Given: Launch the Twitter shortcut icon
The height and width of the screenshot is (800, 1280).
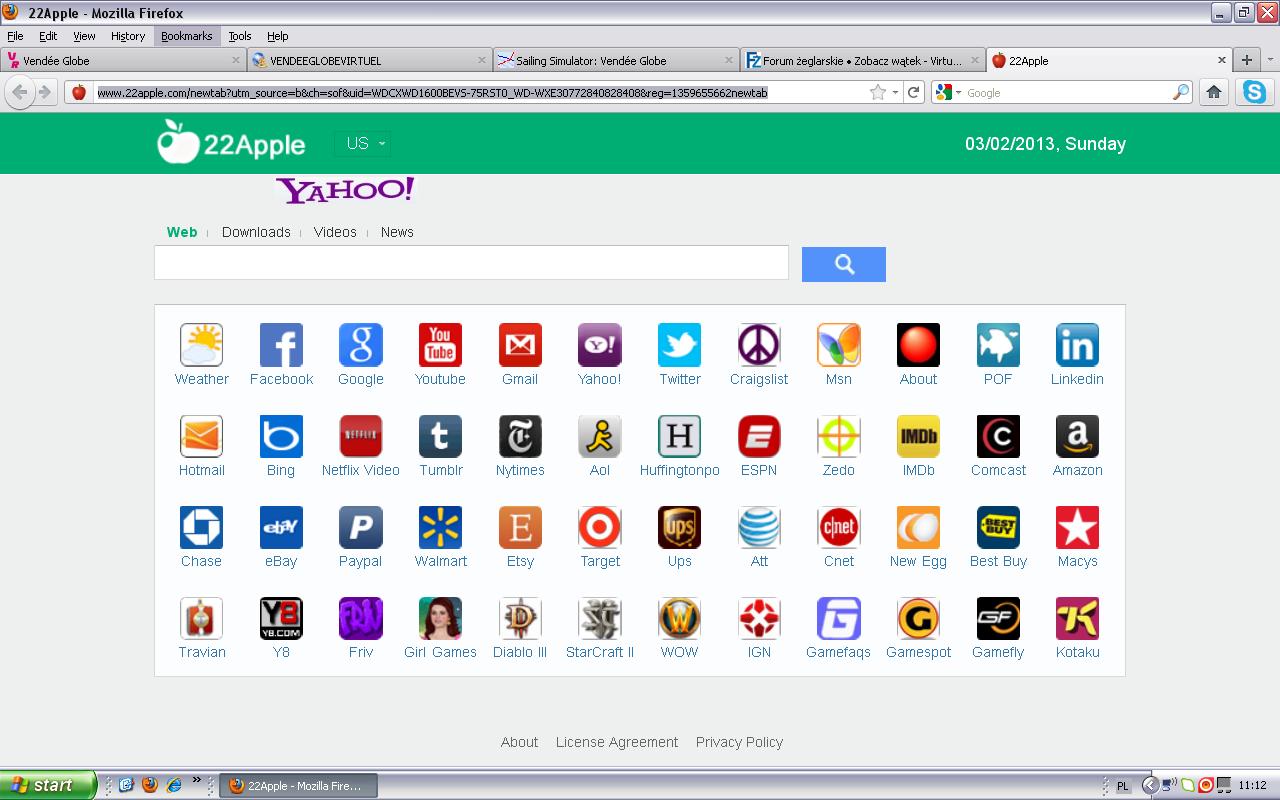Looking at the screenshot, I should coord(679,345).
